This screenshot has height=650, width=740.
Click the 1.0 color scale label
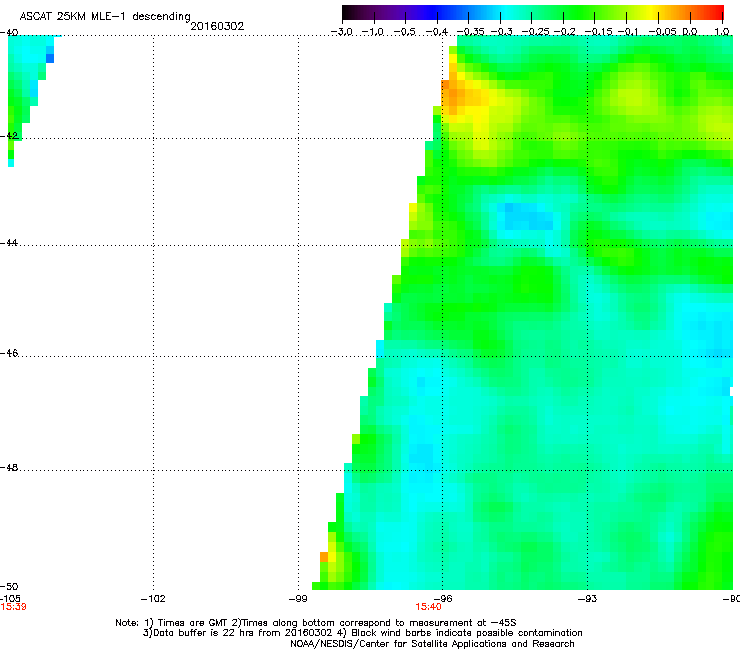click(x=722, y=32)
